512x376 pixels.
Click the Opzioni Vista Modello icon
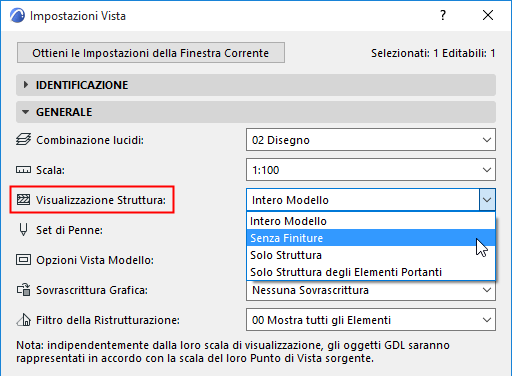[23, 259]
